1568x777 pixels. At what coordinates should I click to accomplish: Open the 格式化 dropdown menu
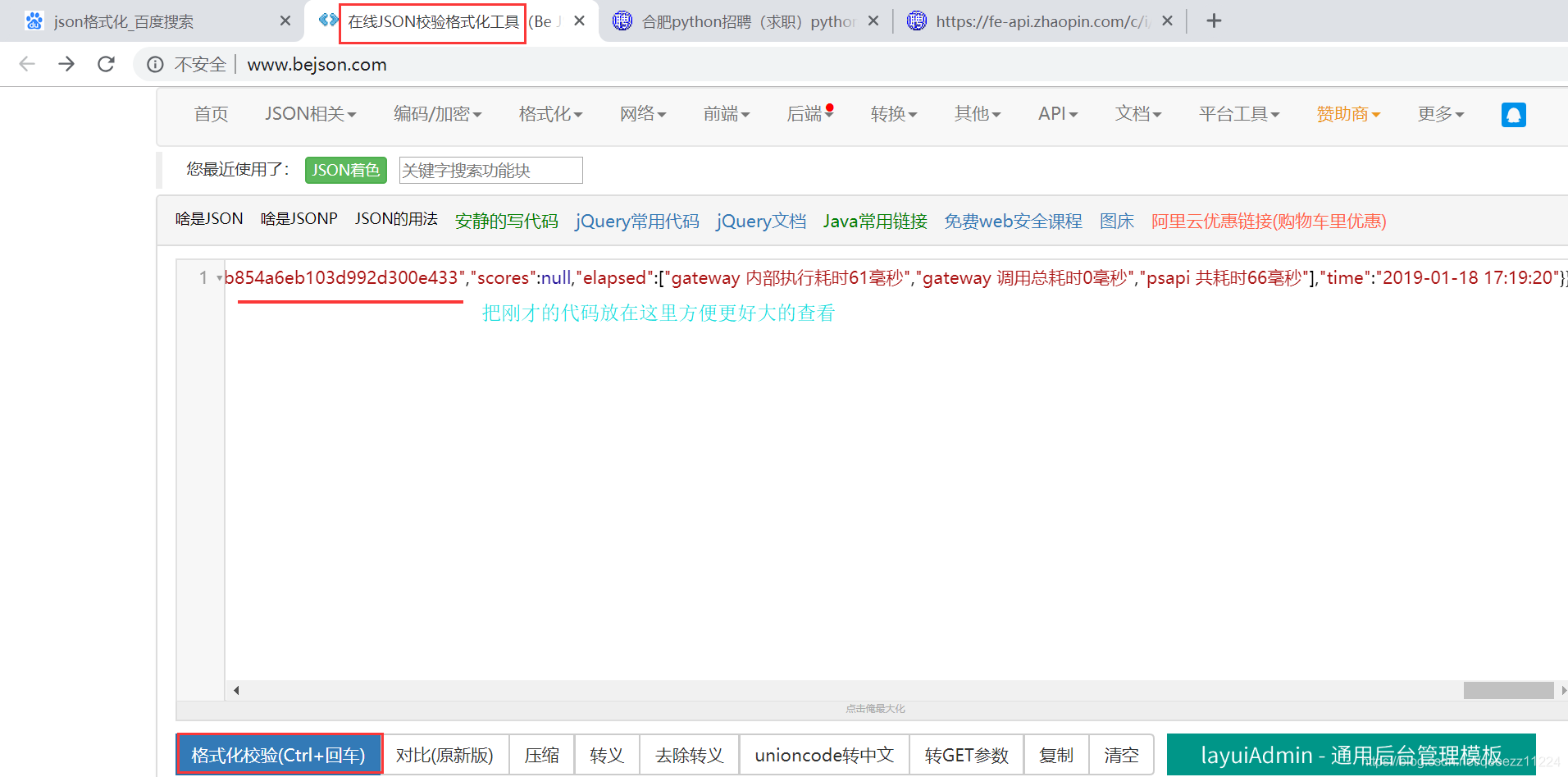(550, 114)
